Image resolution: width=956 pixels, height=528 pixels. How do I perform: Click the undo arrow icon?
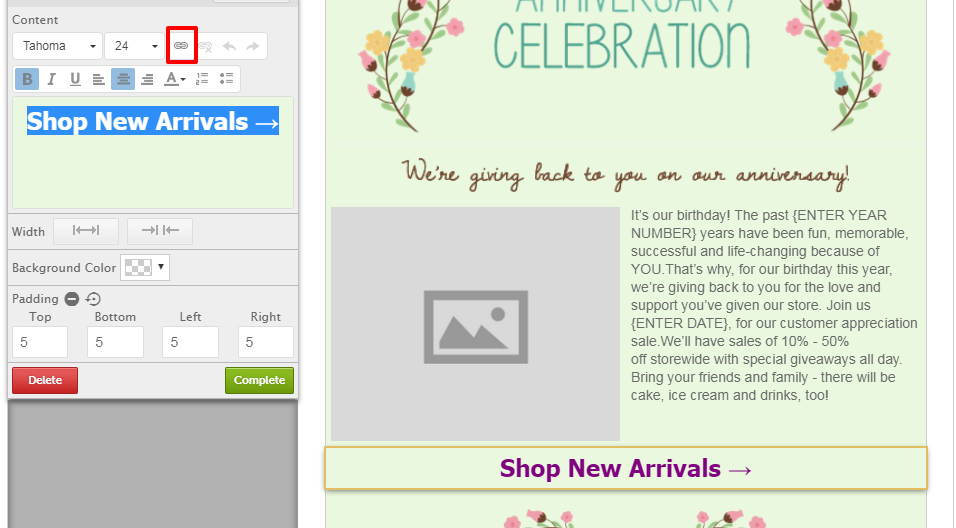pos(229,46)
